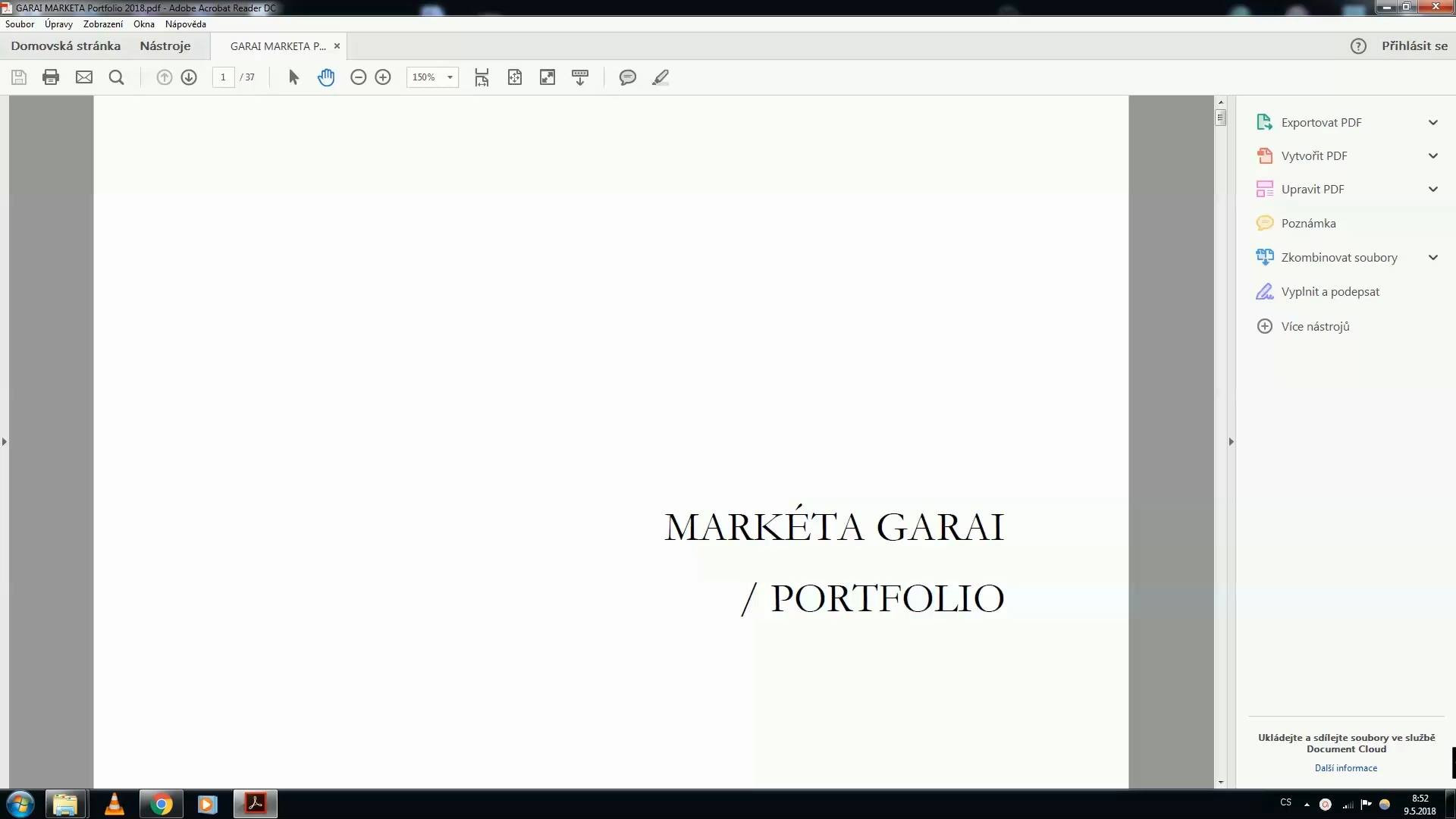1456x819 pixels.
Task: Click the Další informace link
Action: [x=1345, y=767]
